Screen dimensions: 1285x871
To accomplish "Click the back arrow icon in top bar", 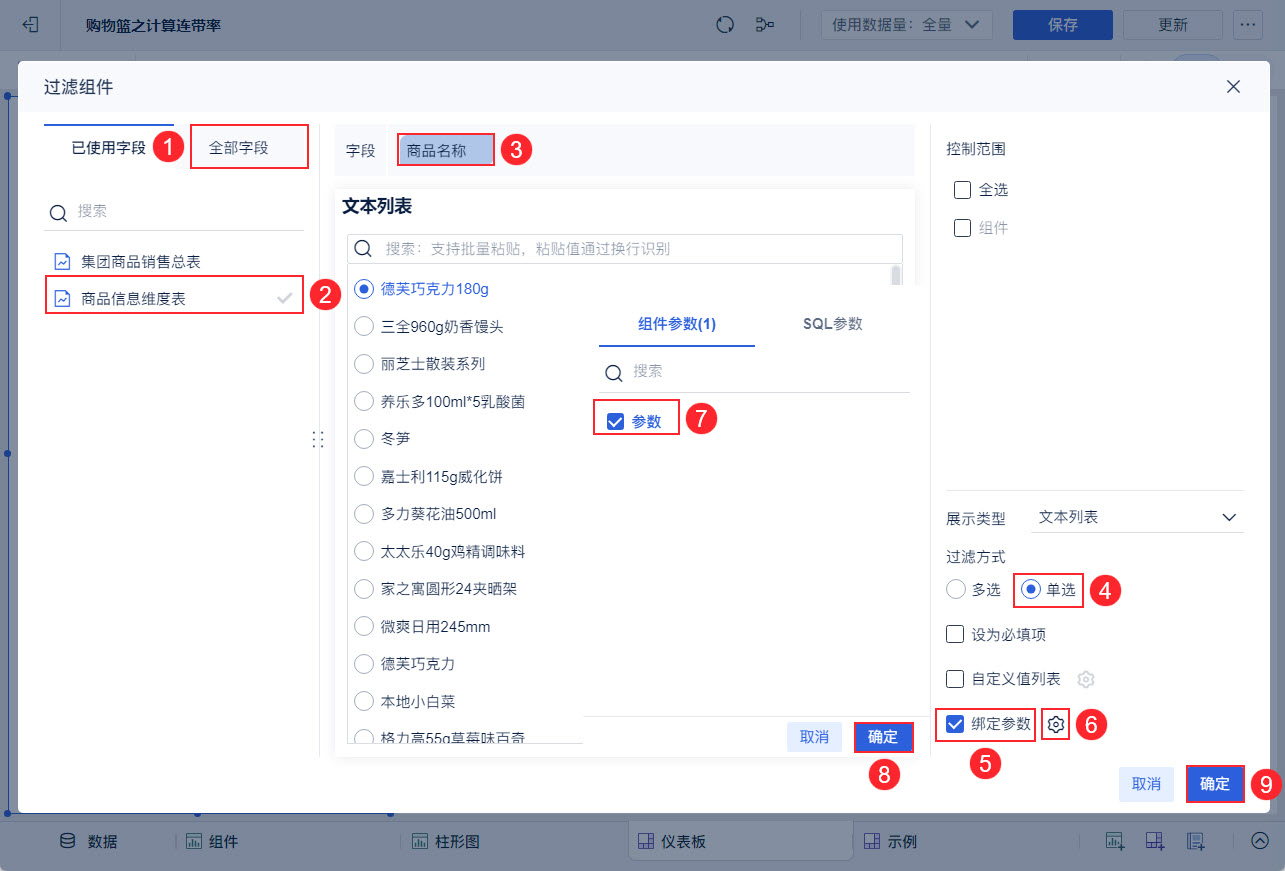I will (x=30, y=25).
